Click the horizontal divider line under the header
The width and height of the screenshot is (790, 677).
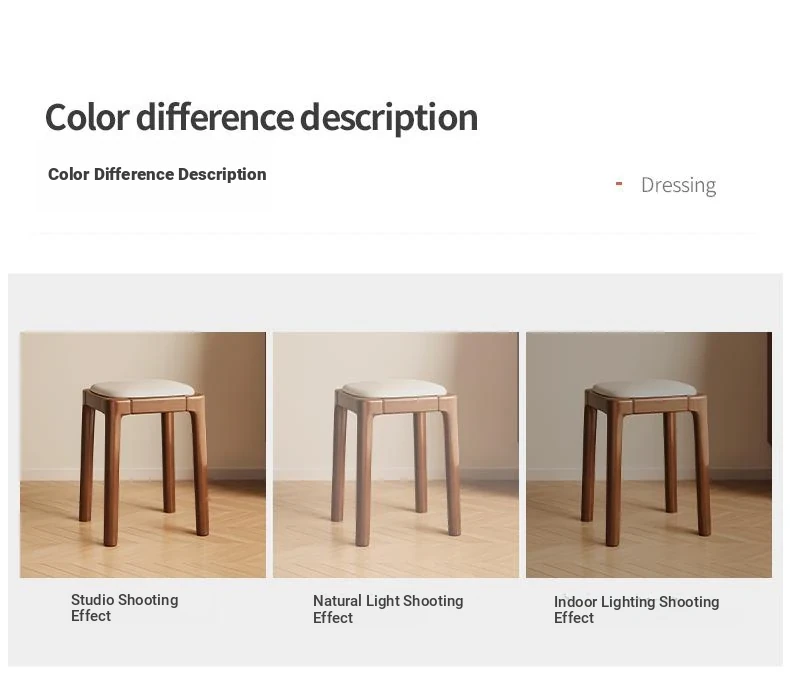[x=396, y=233]
